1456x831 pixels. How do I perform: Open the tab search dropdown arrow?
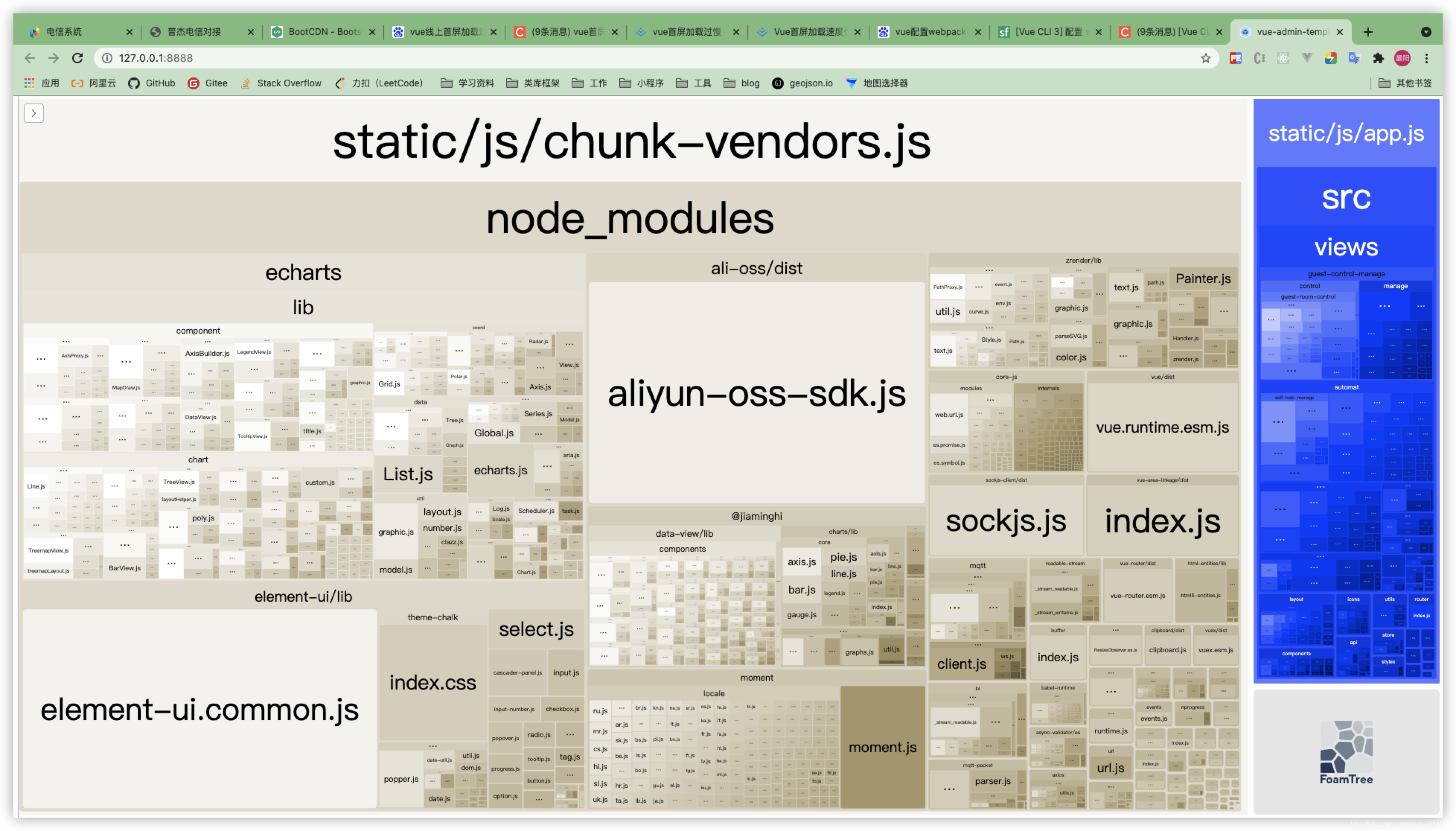[x=1426, y=32]
